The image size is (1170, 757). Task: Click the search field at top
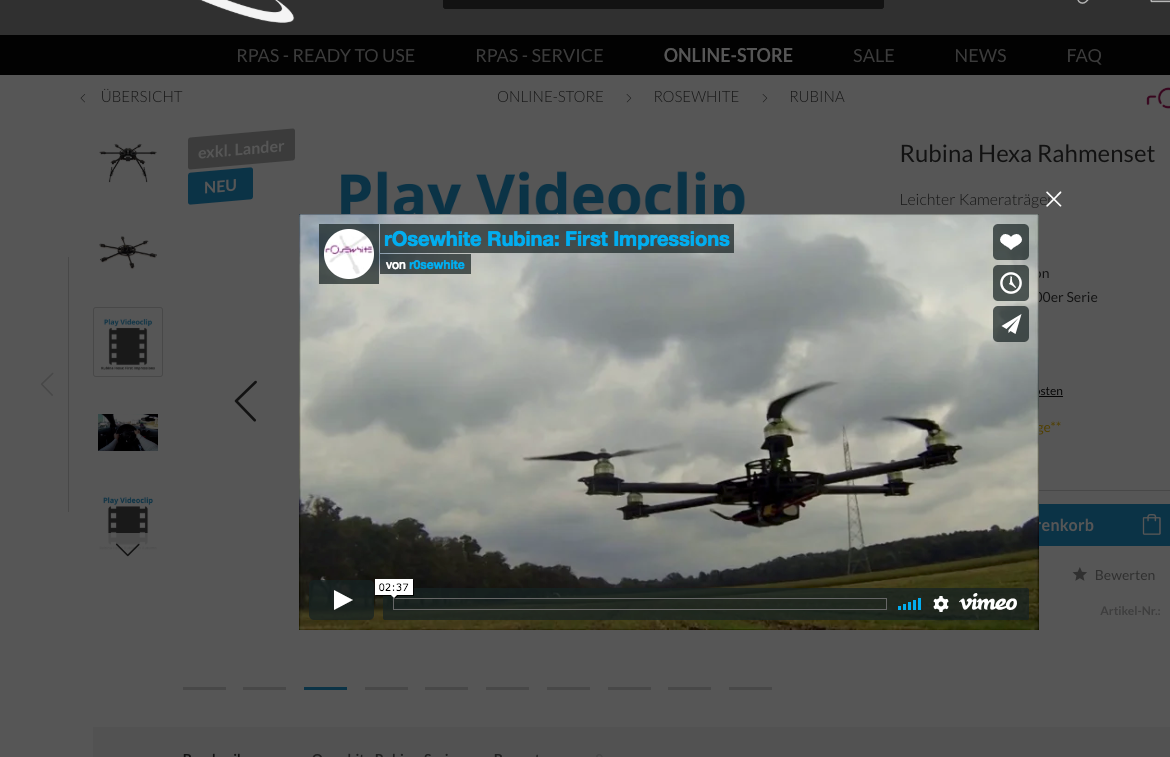click(663, 4)
